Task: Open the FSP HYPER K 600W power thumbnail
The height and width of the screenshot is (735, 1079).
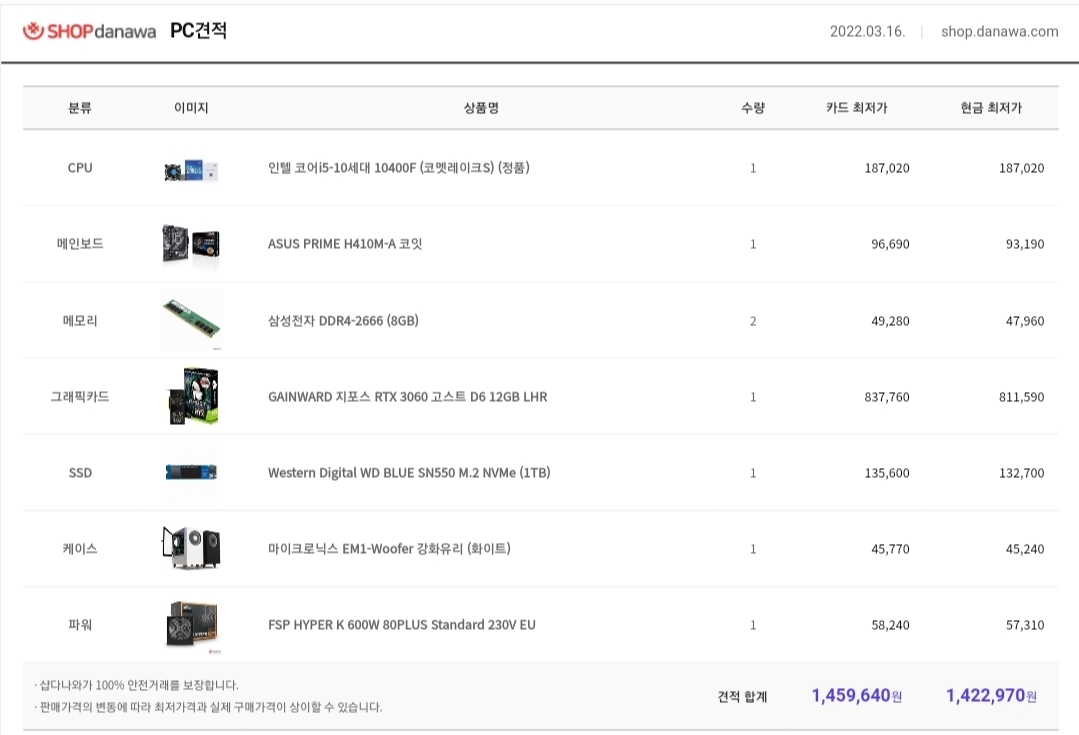Action: pyautogui.click(x=193, y=625)
